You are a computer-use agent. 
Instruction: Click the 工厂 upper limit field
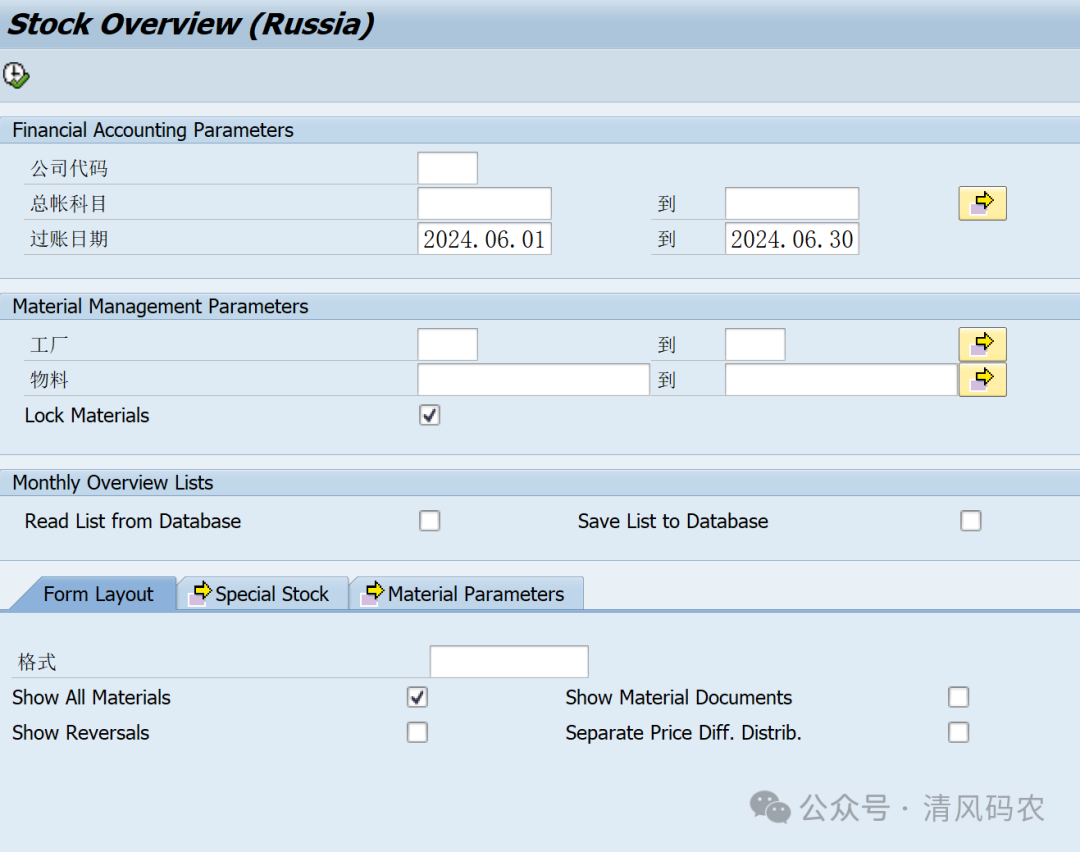(x=754, y=345)
